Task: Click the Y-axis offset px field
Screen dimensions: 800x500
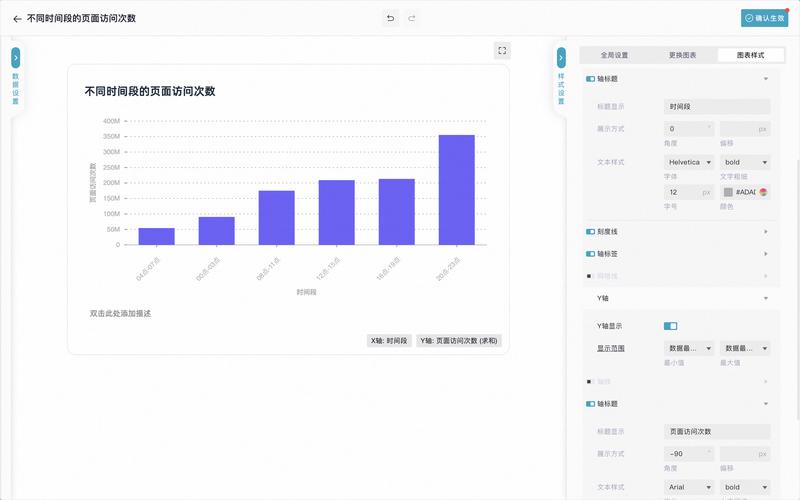Action: (745, 454)
